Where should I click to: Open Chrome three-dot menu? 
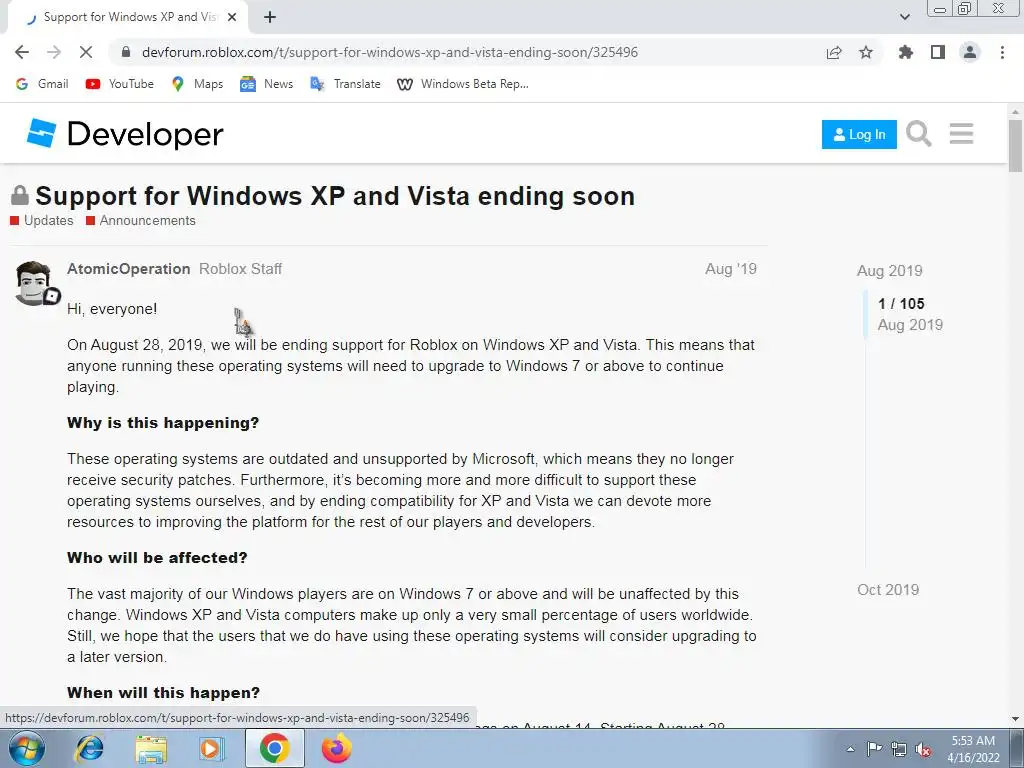coord(1002,52)
